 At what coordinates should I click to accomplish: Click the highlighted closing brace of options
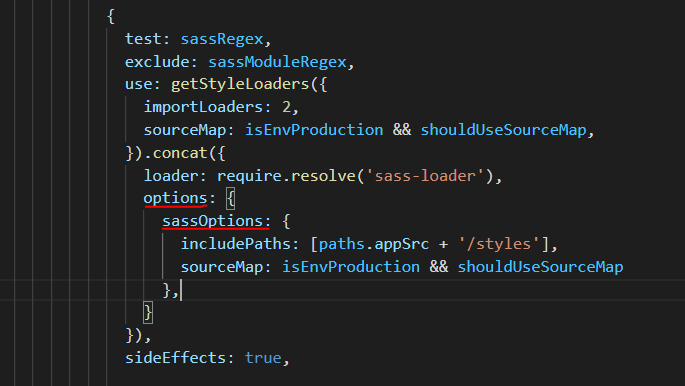[149, 313]
